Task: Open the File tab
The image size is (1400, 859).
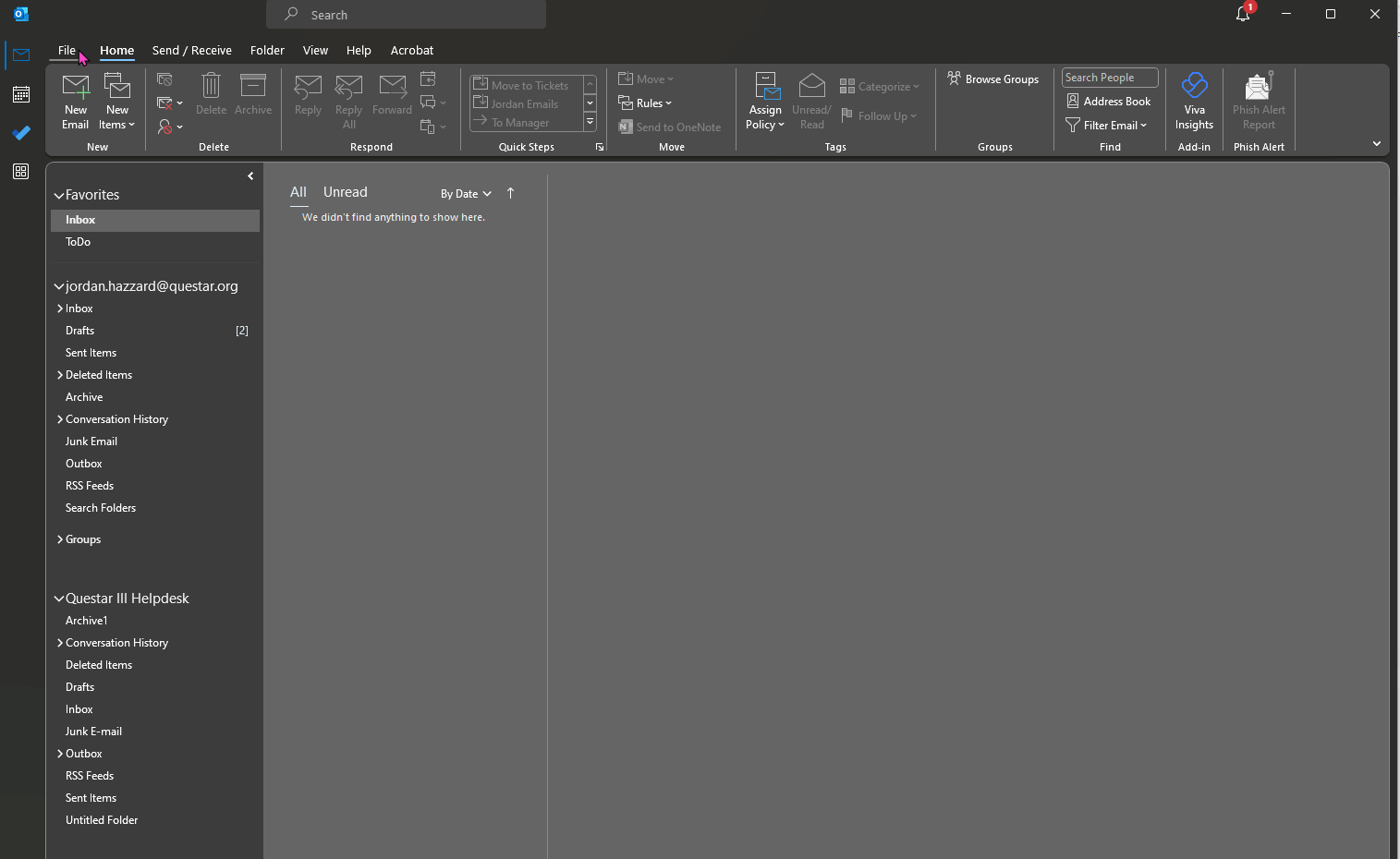Action: (67, 50)
